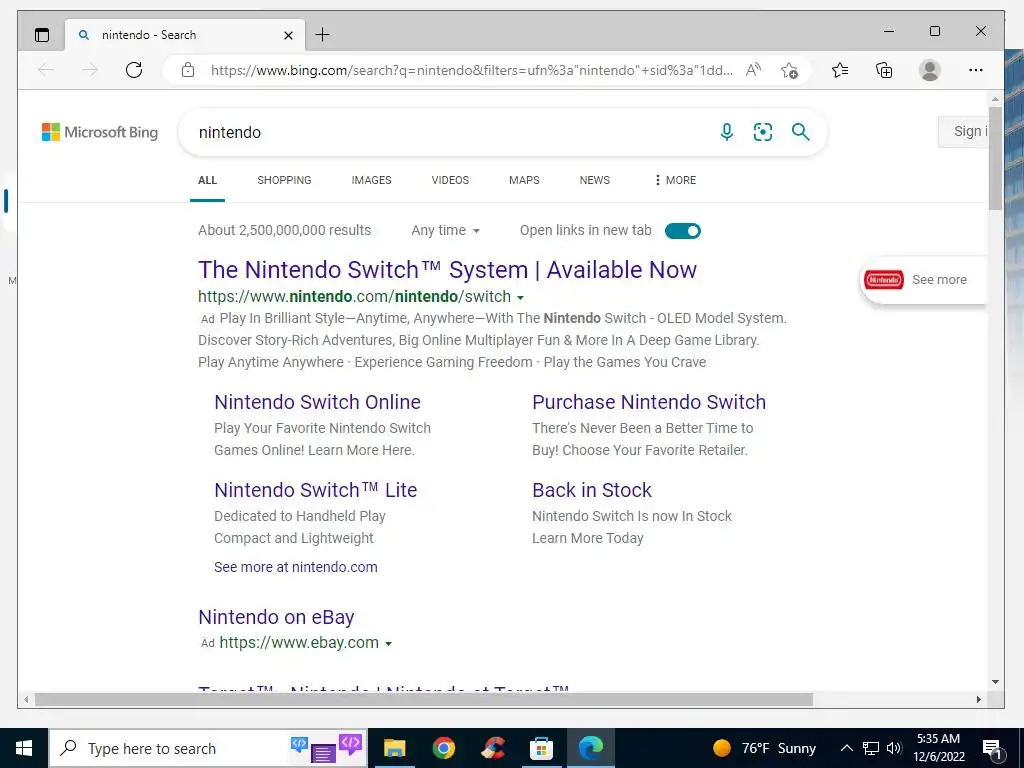Image resolution: width=1024 pixels, height=768 pixels.
Task: Open the Purchase Nintendo Switch link
Action: [649, 402]
